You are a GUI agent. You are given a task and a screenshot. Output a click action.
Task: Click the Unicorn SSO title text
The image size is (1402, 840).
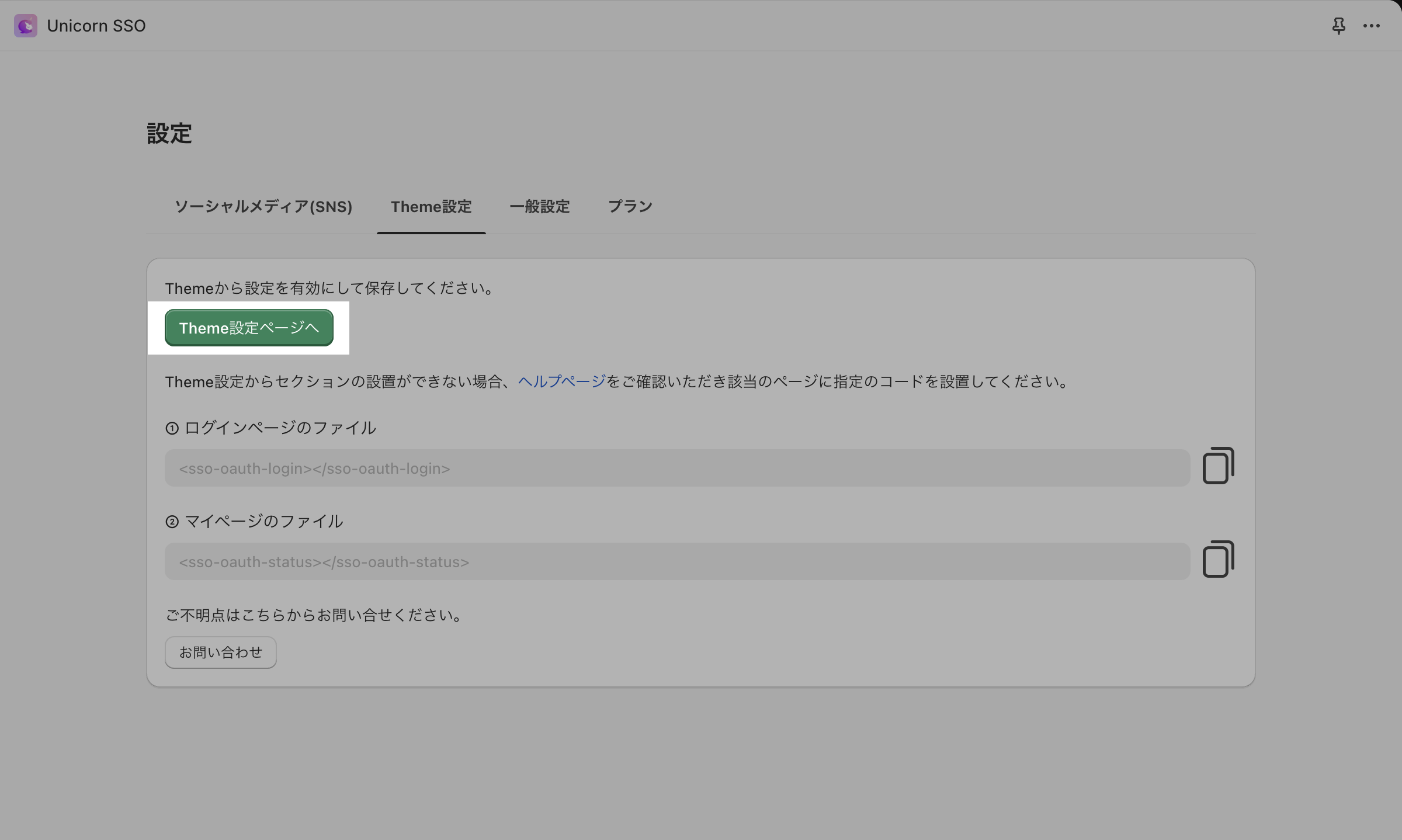coord(96,26)
